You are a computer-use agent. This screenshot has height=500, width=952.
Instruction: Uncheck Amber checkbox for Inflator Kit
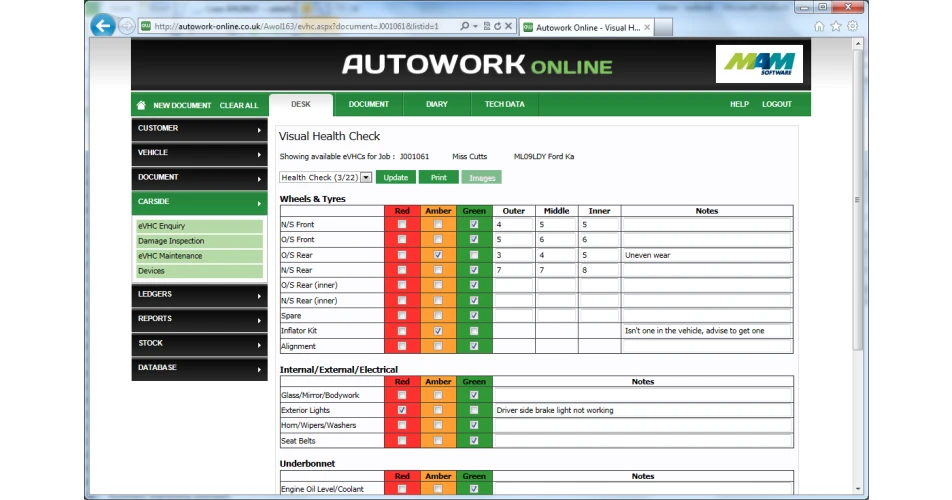(438, 331)
